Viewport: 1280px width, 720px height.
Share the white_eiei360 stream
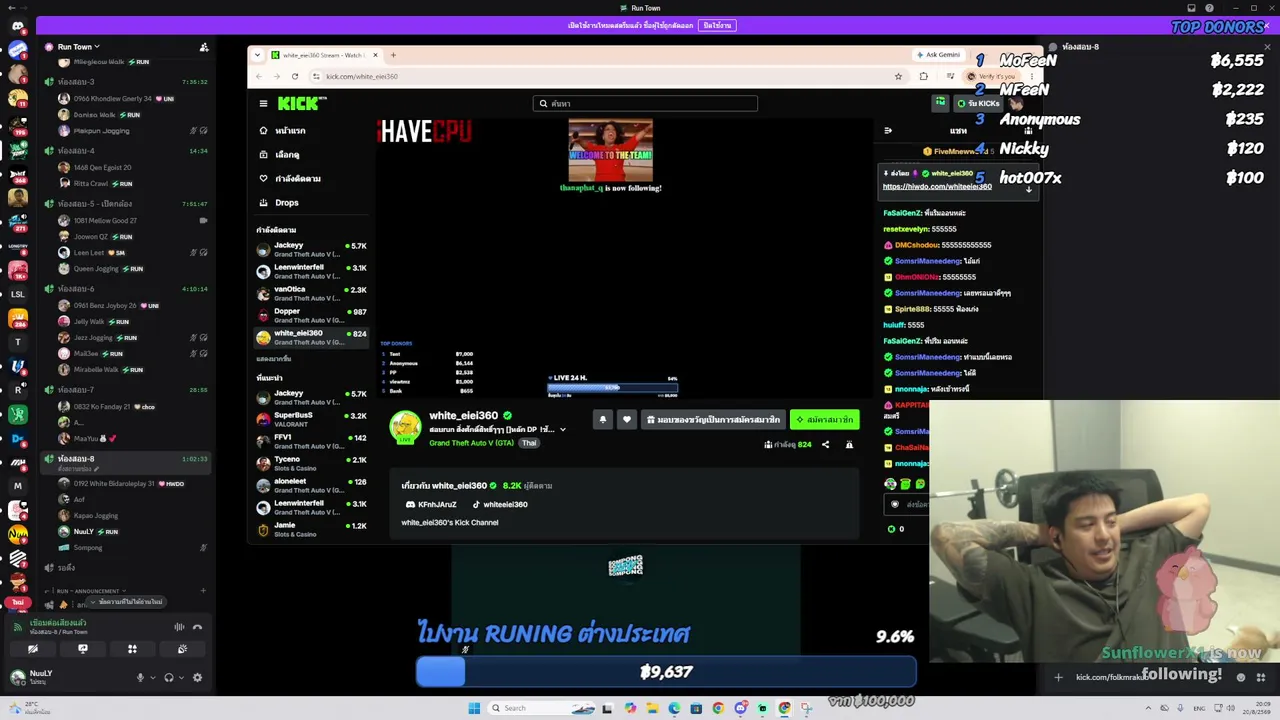point(825,444)
